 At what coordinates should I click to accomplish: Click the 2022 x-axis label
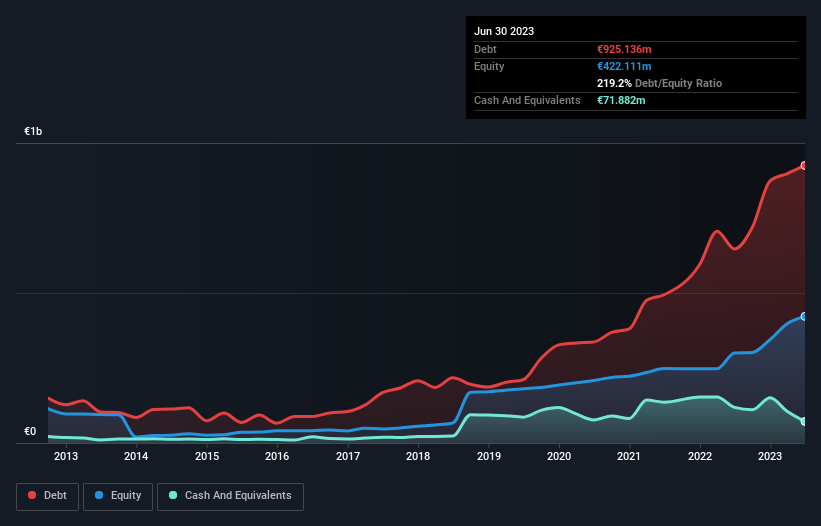tap(700, 456)
